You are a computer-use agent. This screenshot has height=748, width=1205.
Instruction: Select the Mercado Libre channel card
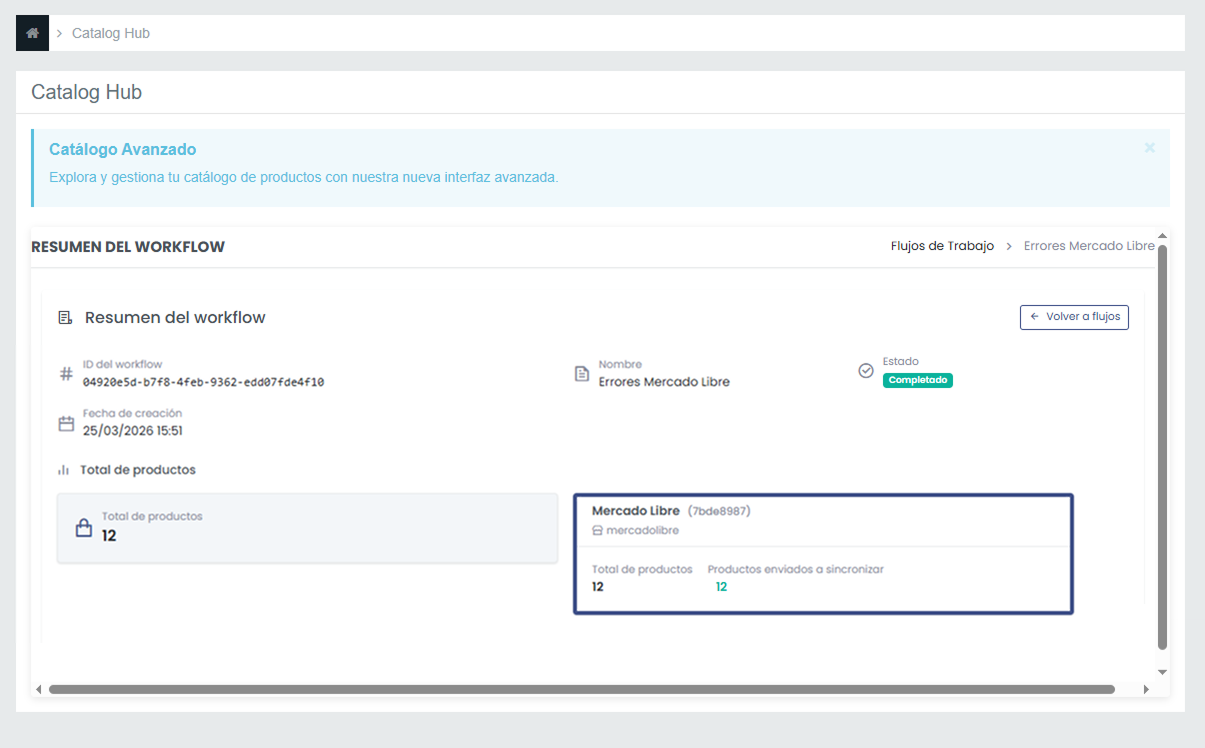[822, 553]
